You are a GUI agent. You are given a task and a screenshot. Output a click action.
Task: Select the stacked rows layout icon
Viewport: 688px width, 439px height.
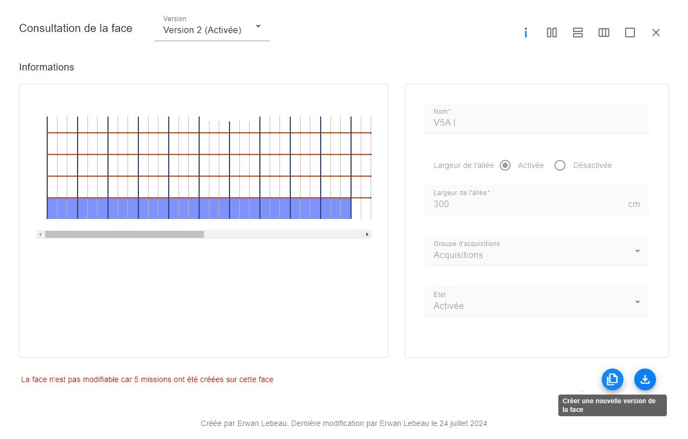coord(578,33)
